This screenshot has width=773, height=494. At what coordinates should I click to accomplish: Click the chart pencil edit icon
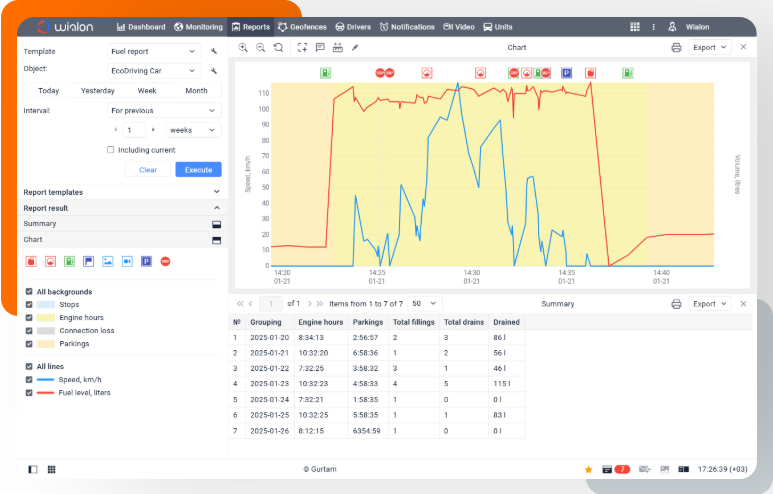[355, 47]
